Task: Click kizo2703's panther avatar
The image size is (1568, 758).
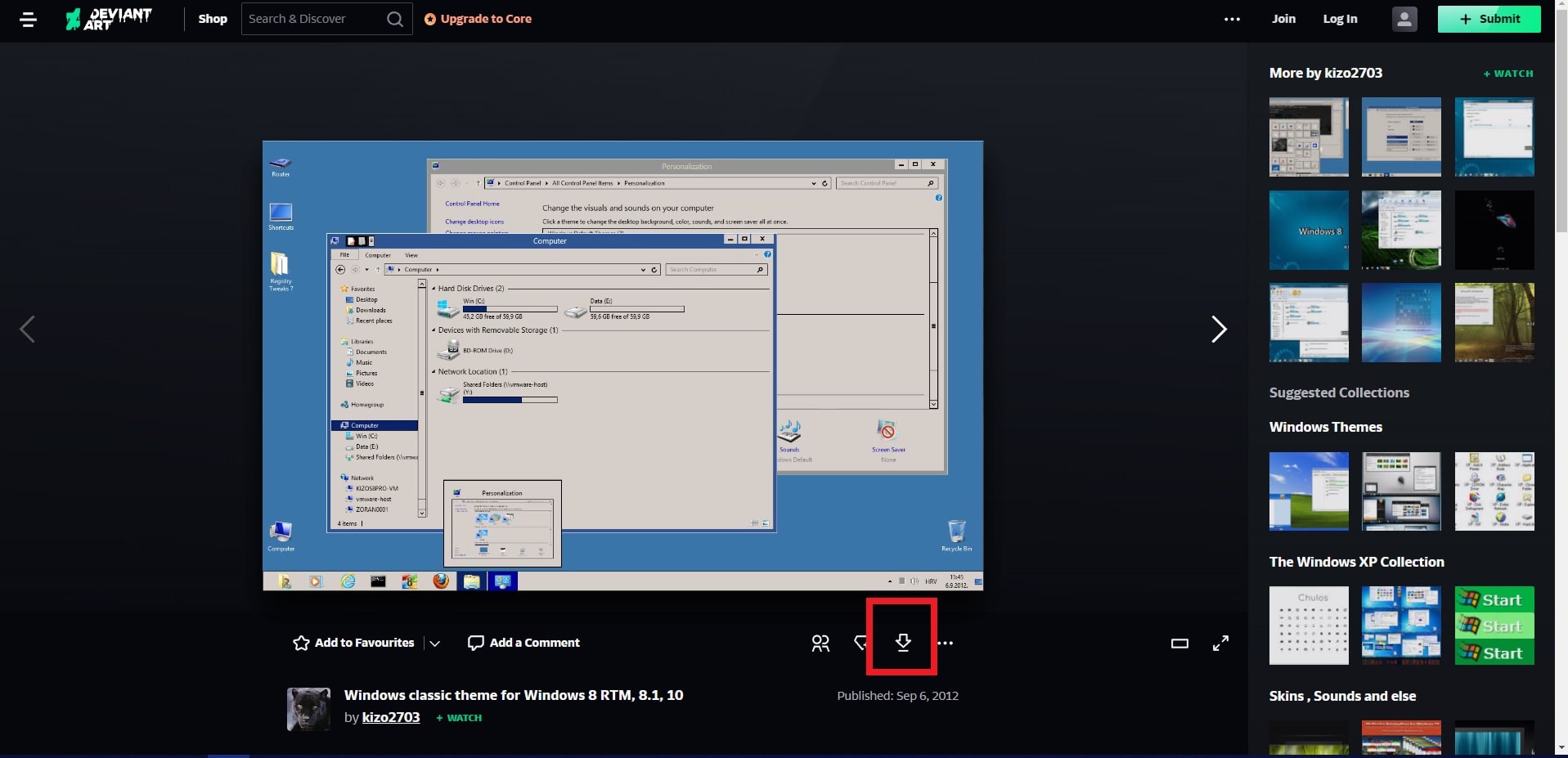Action: tap(308, 709)
